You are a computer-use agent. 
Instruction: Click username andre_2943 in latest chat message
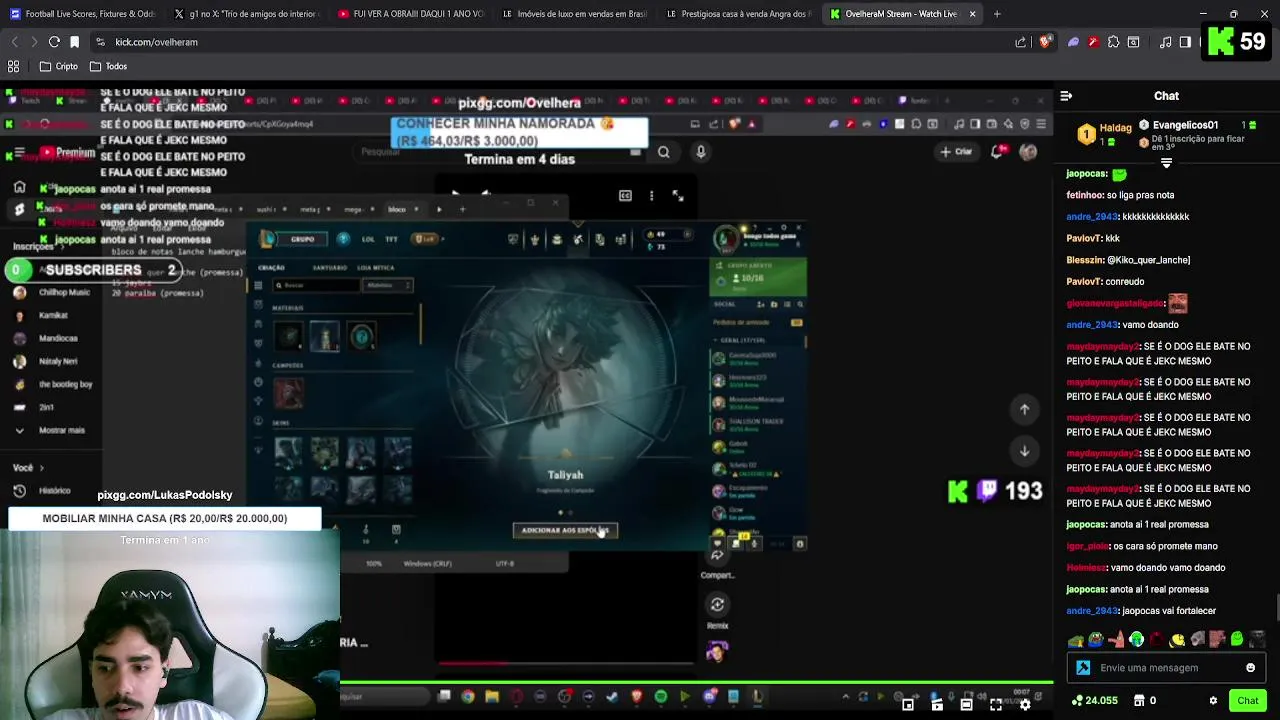click(1091, 611)
